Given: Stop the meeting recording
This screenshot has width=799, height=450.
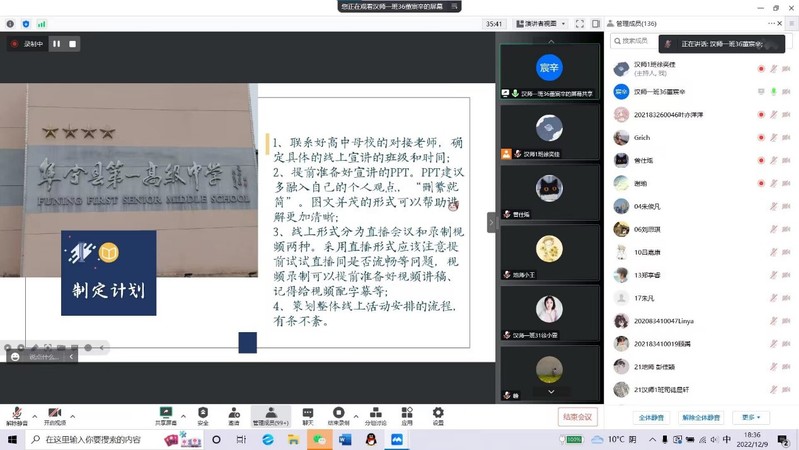Looking at the screenshot, I should point(72,44).
